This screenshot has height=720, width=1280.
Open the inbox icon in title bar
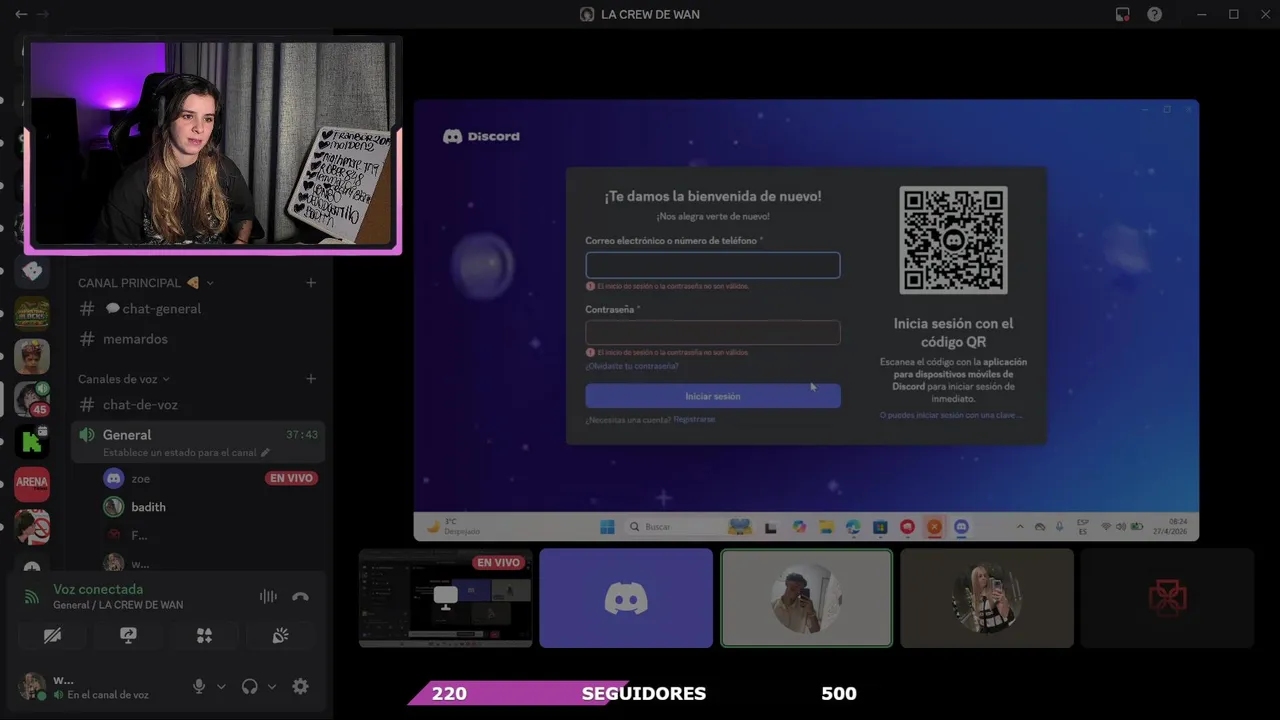click(1122, 14)
